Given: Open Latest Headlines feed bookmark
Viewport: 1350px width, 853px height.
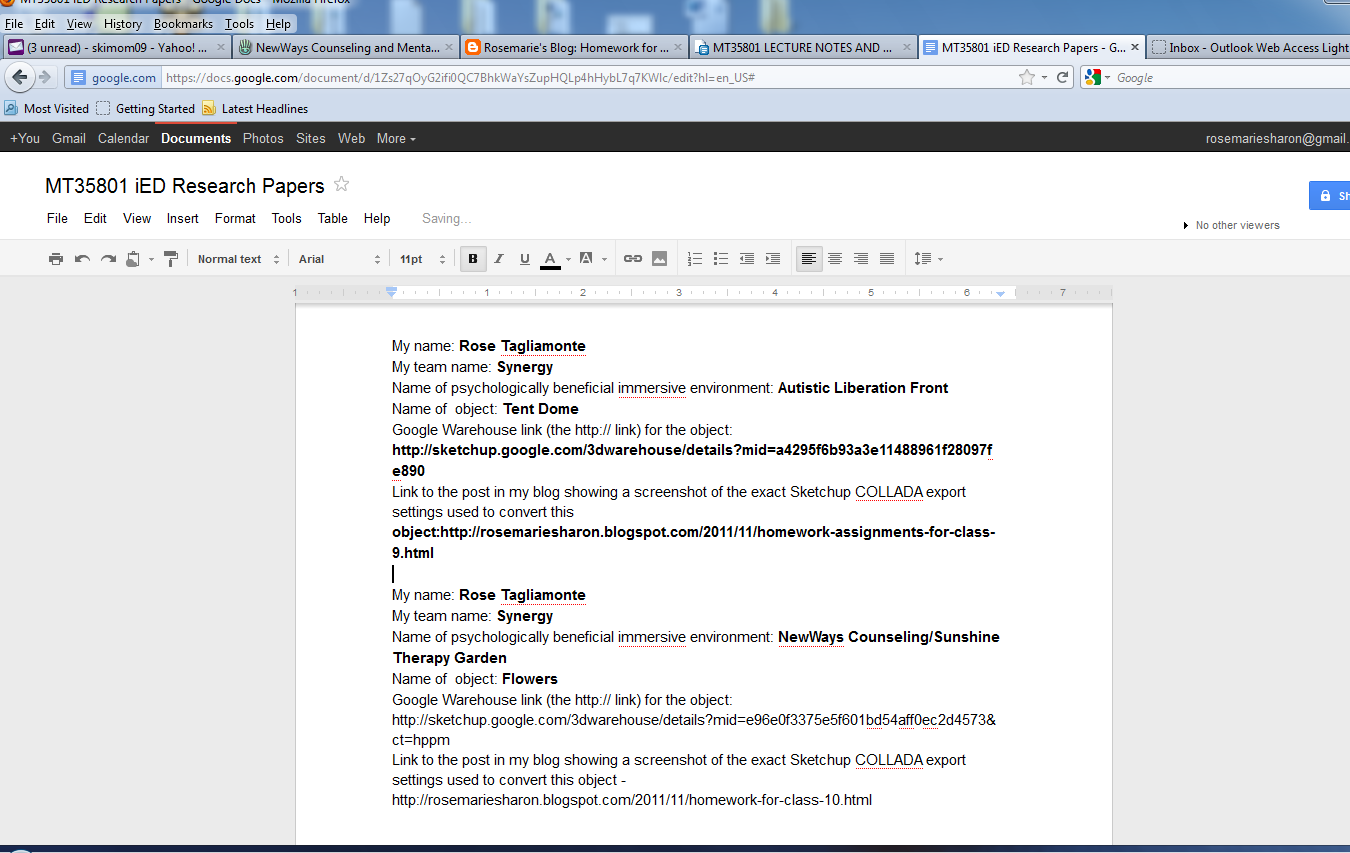Looking at the screenshot, I should (255, 108).
